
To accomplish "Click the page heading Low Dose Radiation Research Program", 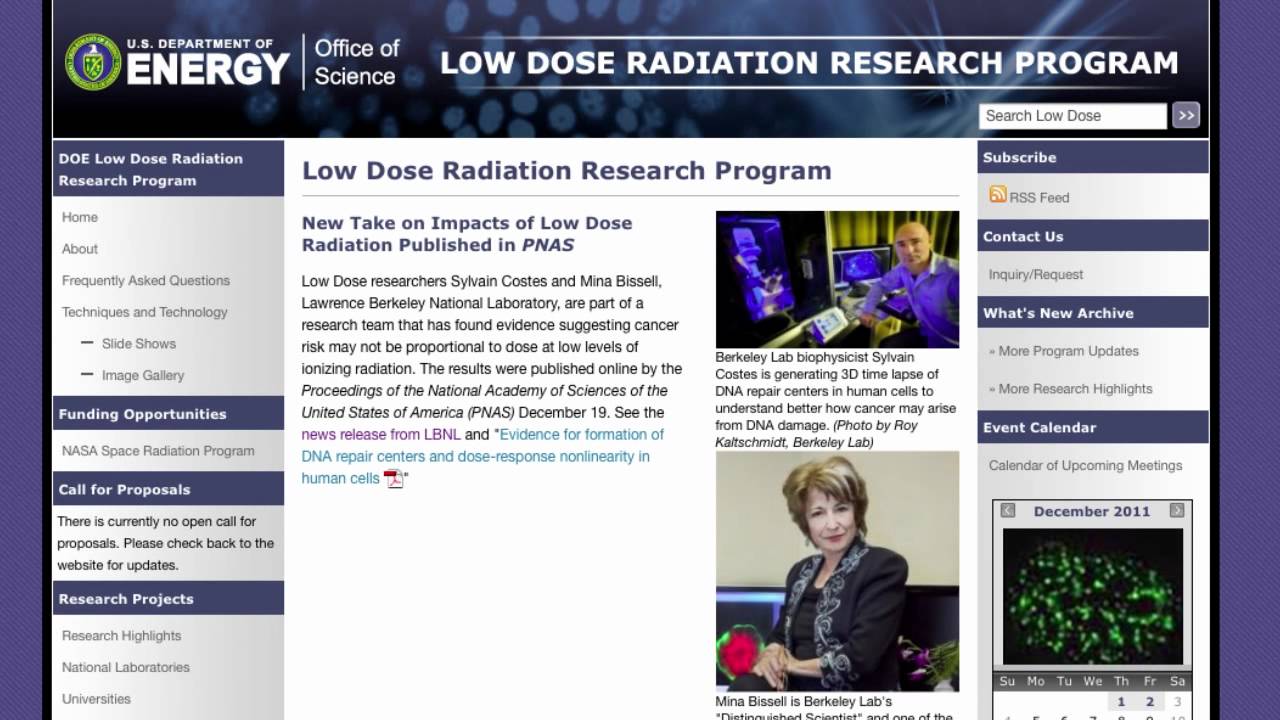I will 567,170.
